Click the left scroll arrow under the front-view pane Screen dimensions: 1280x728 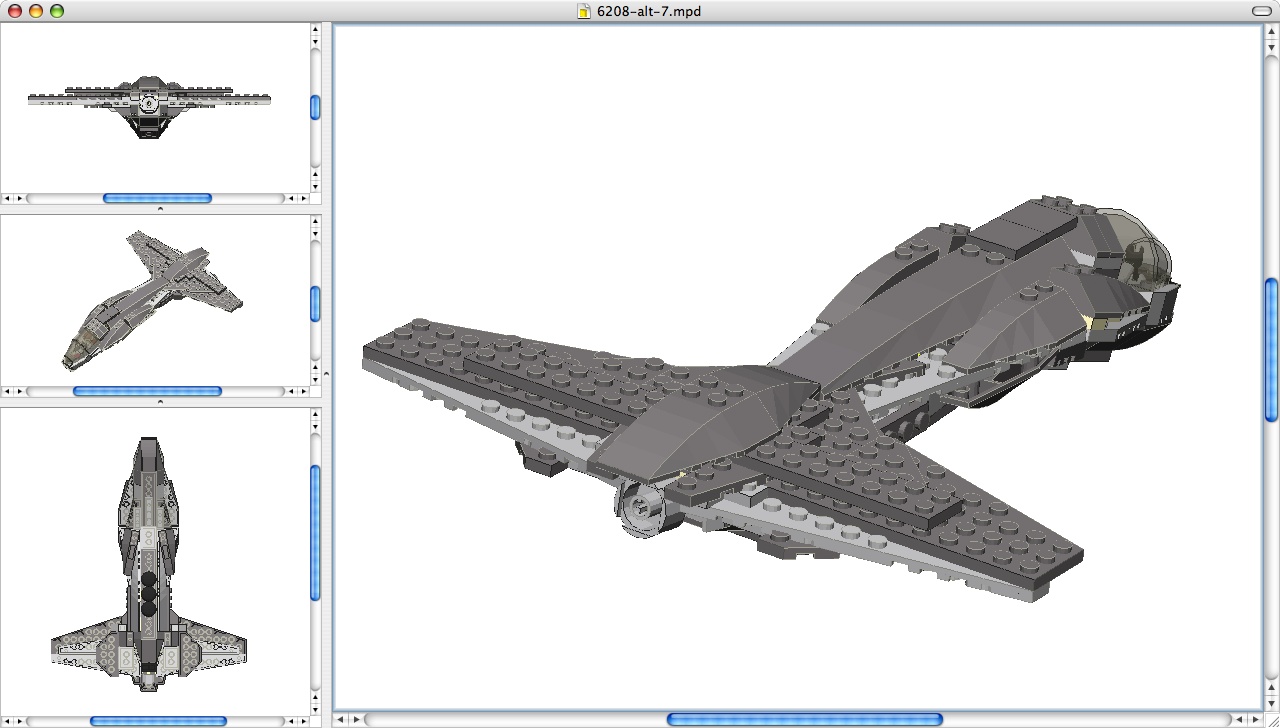click(x=6, y=198)
